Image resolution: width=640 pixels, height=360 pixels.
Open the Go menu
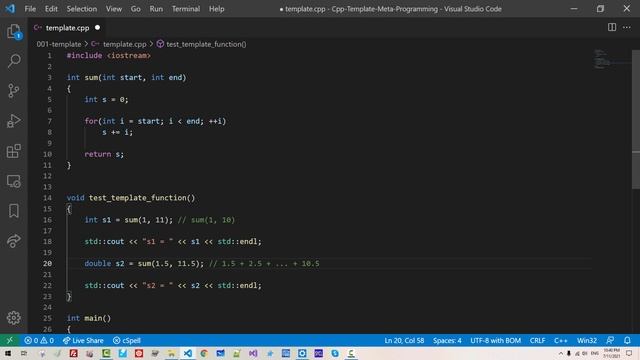(136, 9)
